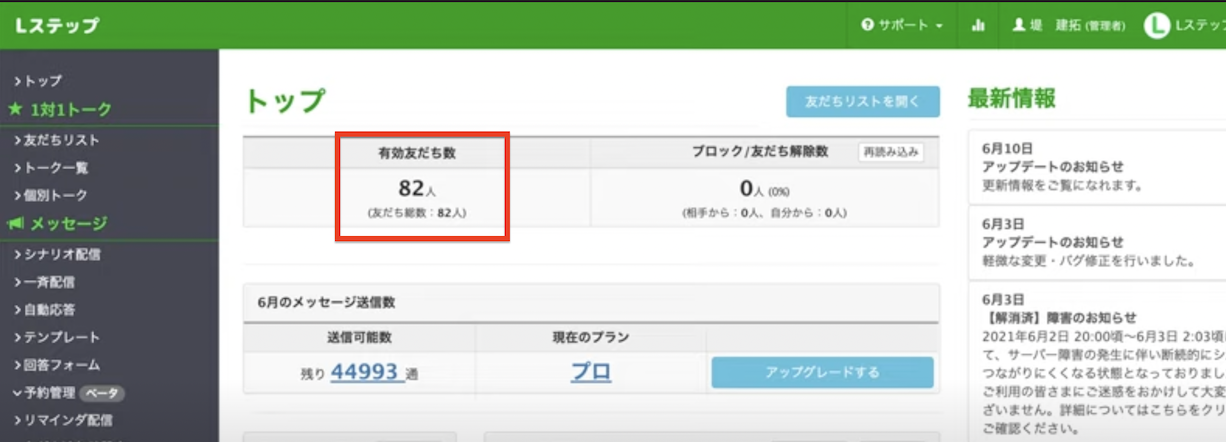This screenshot has height=442, width=1226.
Task: Collapse the 予約管理 sidebar group
Action: point(43,393)
